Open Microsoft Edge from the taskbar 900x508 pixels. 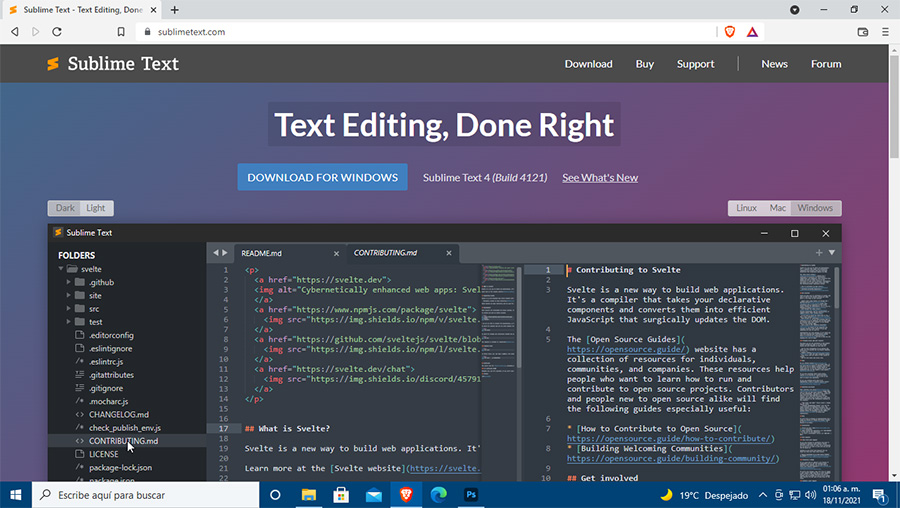tap(439, 495)
